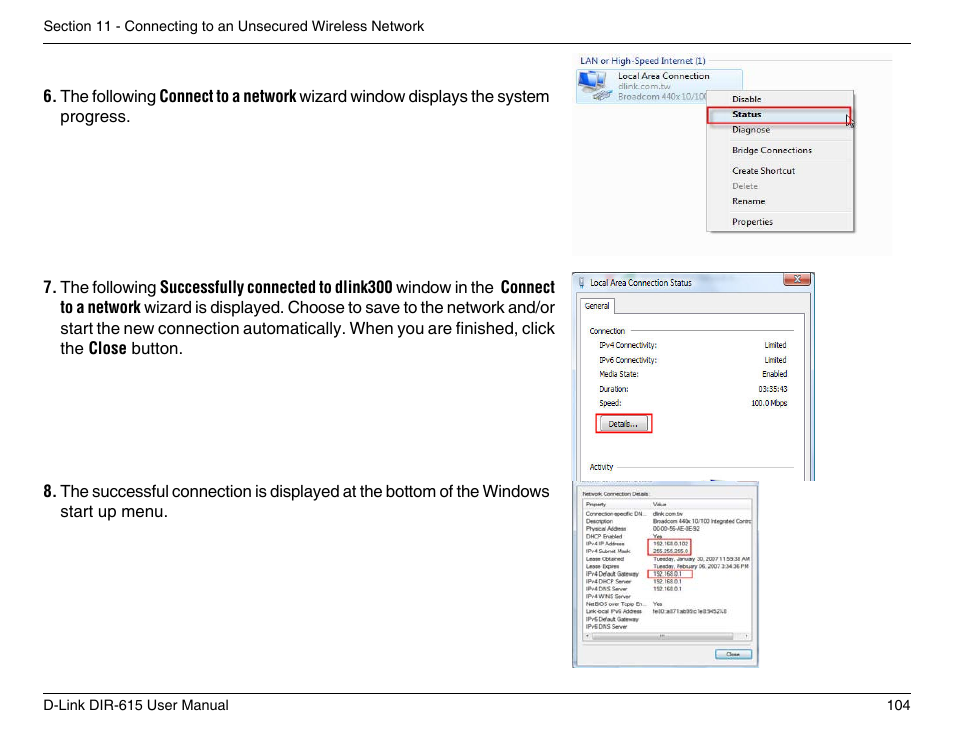Click the Value column header
Viewport: 954px width, 738px height.
click(x=701, y=504)
